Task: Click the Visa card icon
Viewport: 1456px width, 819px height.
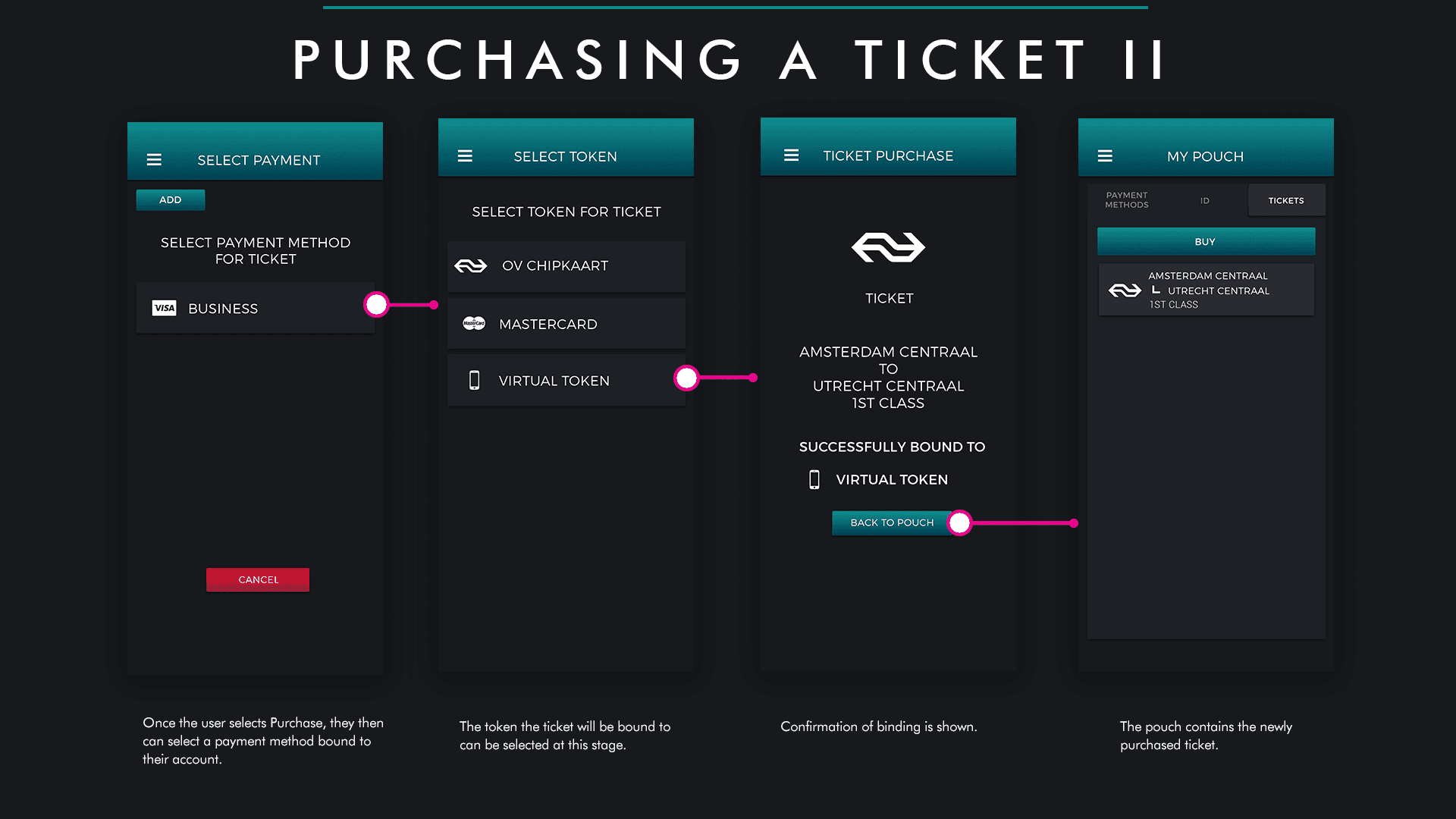Action: click(164, 308)
